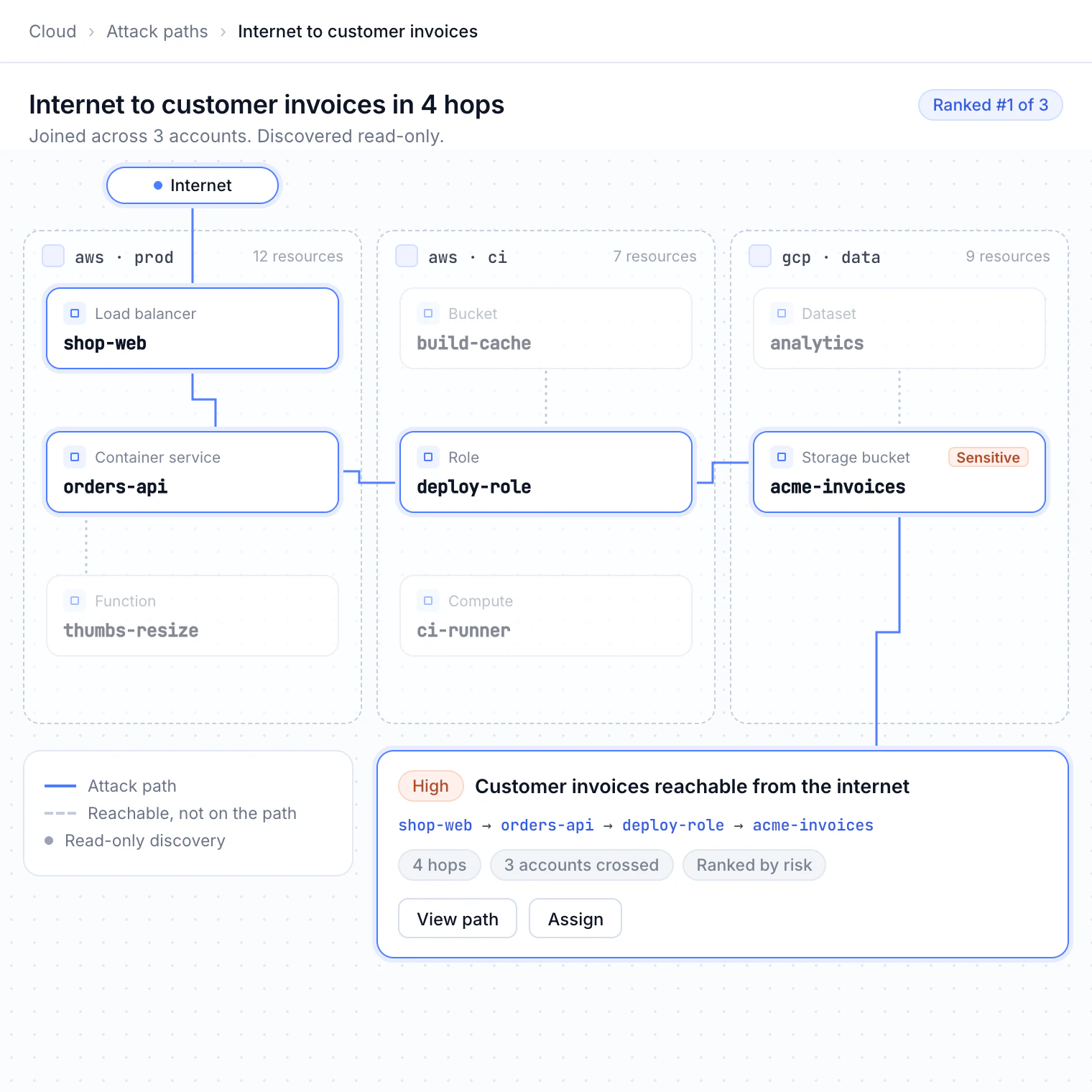Click the Compute icon on ci-runner
The height and width of the screenshot is (1092, 1092).
(428, 601)
